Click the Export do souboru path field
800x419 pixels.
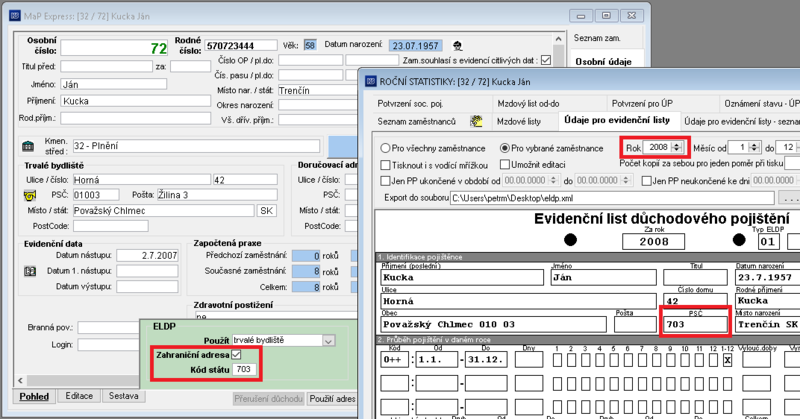[612, 198]
